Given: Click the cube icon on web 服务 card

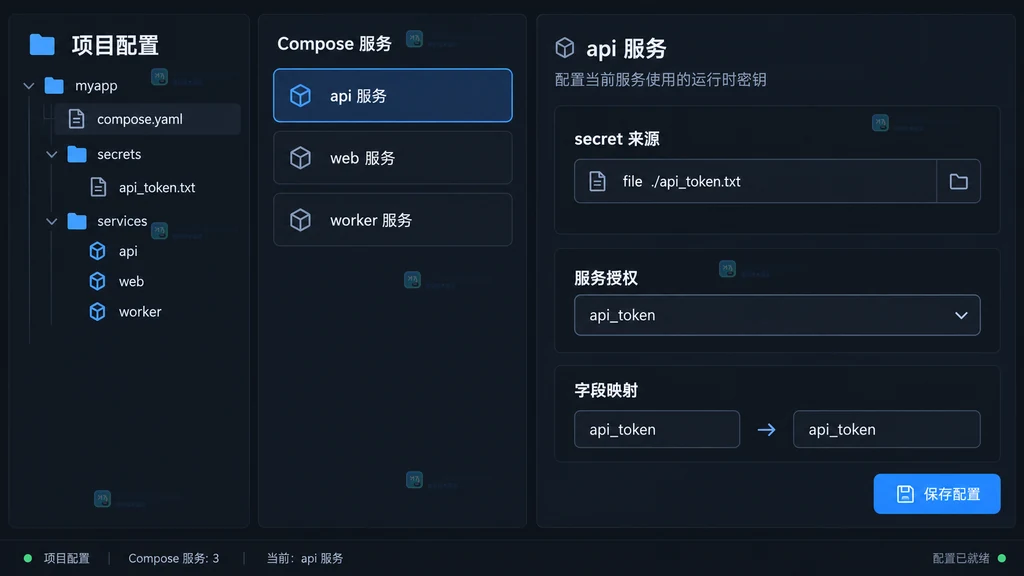Looking at the screenshot, I should [300, 157].
